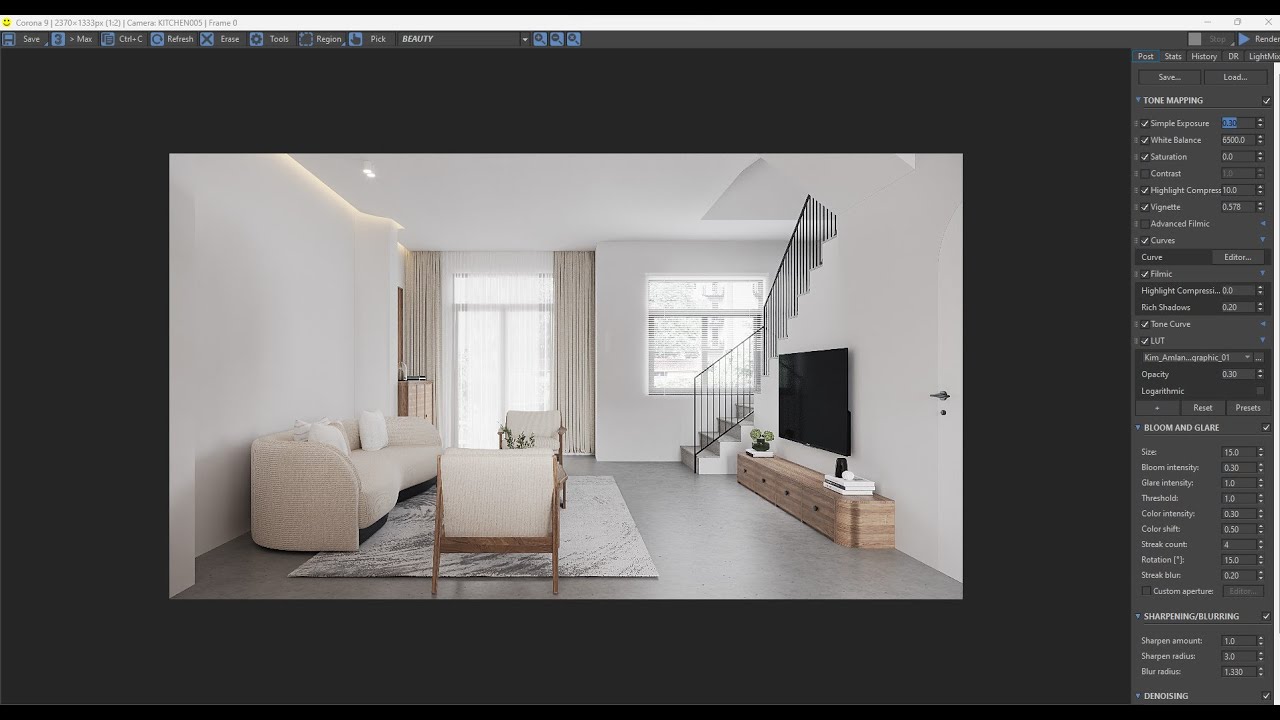Viewport: 1280px width, 720px height.
Task: Select the Pick hand icon
Action: pyautogui.click(x=356, y=39)
